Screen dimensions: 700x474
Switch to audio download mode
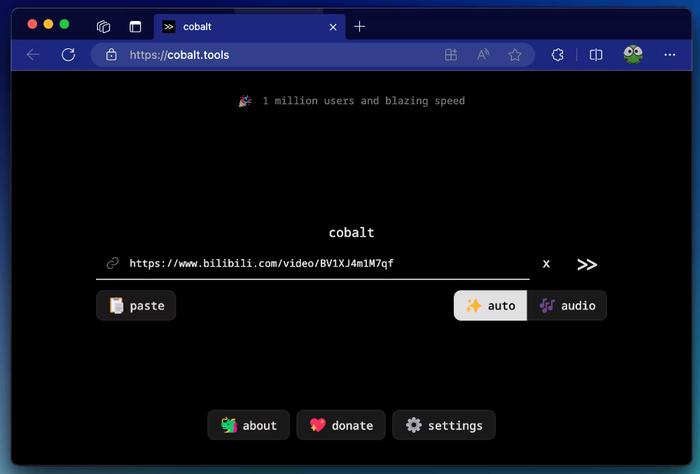tap(567, 306)
